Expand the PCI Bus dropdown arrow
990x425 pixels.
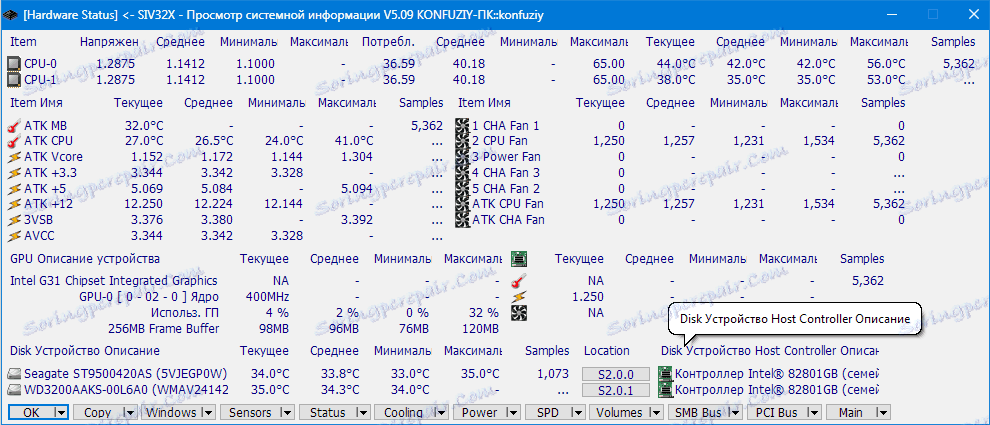pos(814,412)
